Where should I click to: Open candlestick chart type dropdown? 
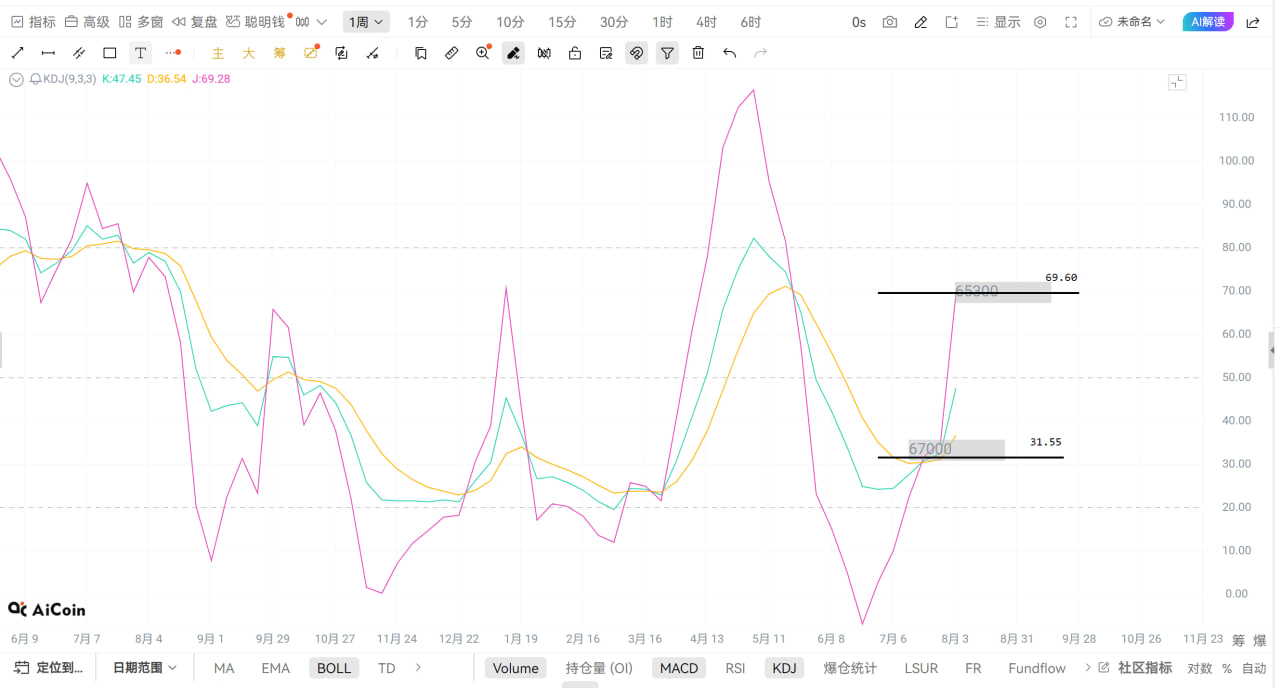(x=311, y=22)
